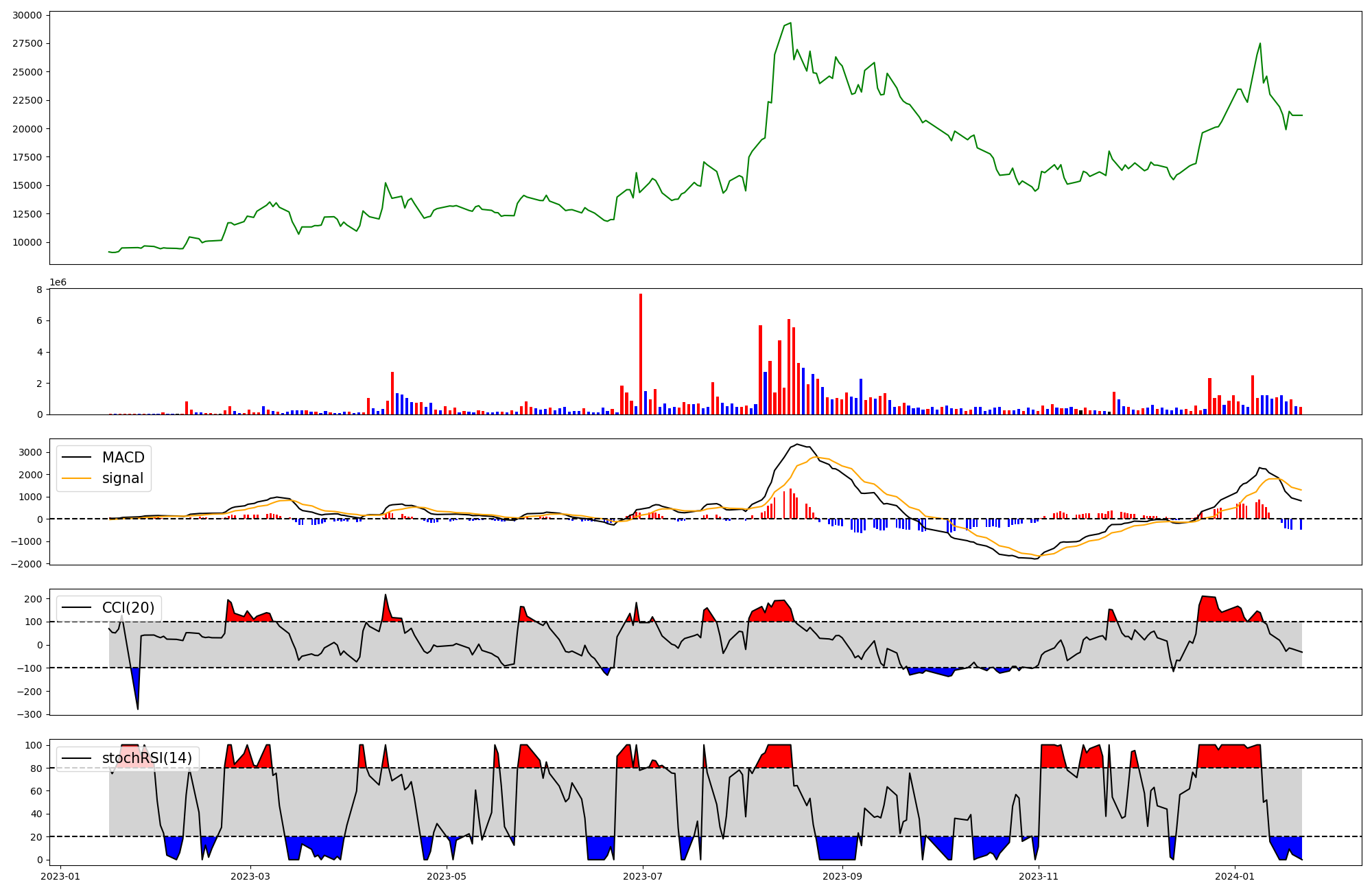Click the -300 CCI axis label
1372x892 pixels.
click(30, 714)
